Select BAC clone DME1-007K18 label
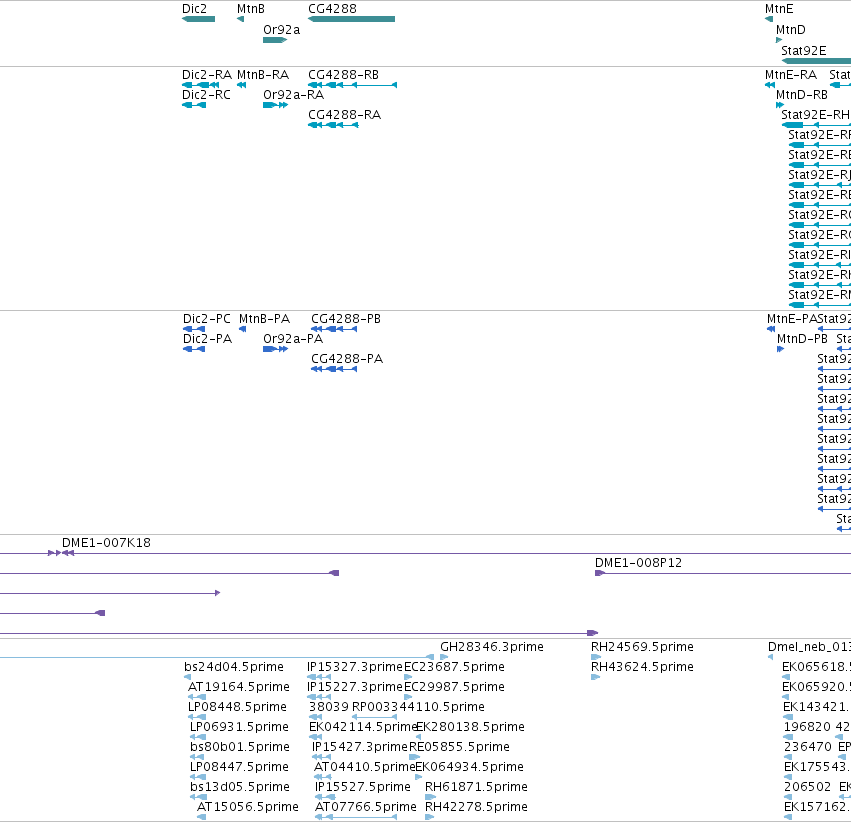This screenshot has height=822, width=851. (x=106, y=543)
